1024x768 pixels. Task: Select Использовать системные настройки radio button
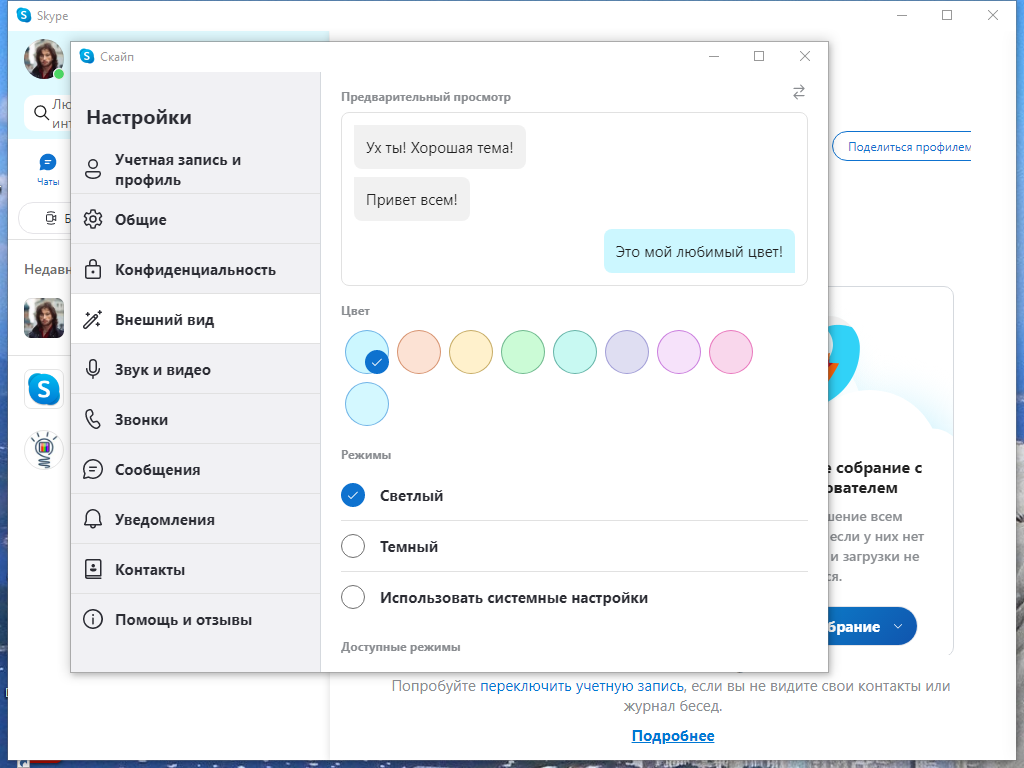(353, 597)
